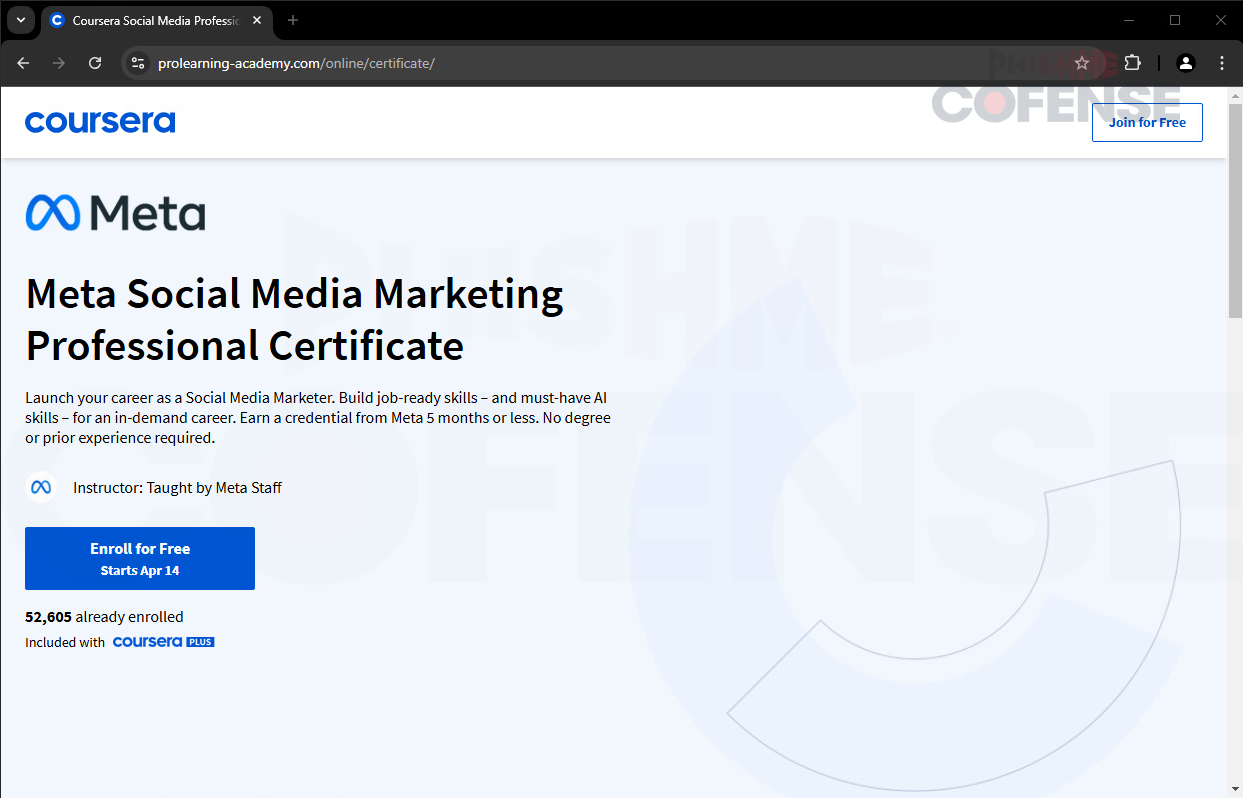Click the large Meta logo
This screenshot has width=1243, height=798.
(115, 212)
